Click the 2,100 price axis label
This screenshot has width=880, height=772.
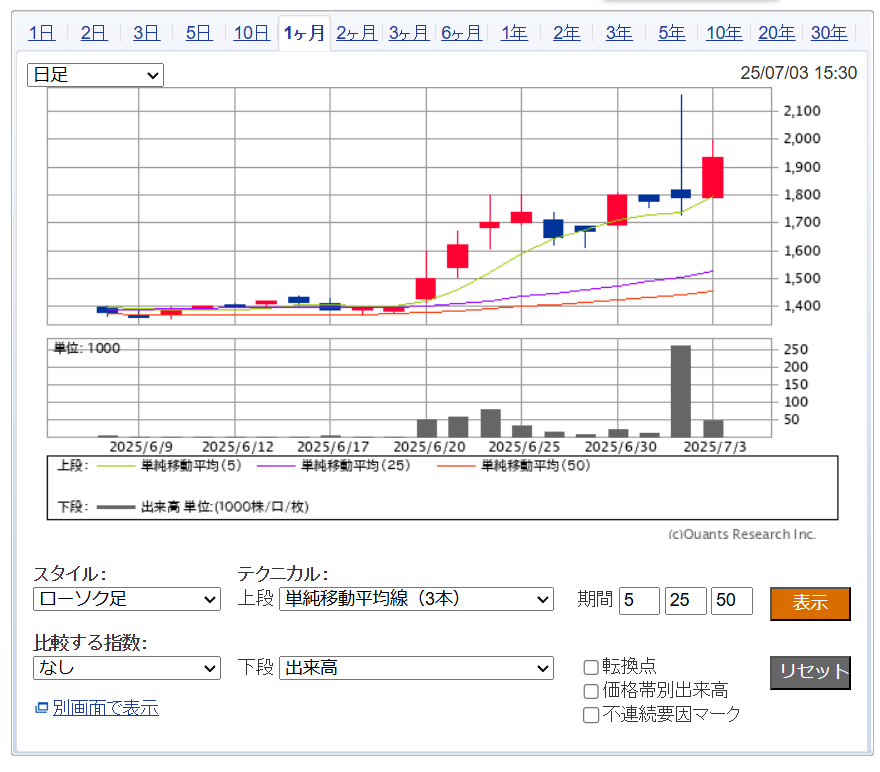(802, 111)
